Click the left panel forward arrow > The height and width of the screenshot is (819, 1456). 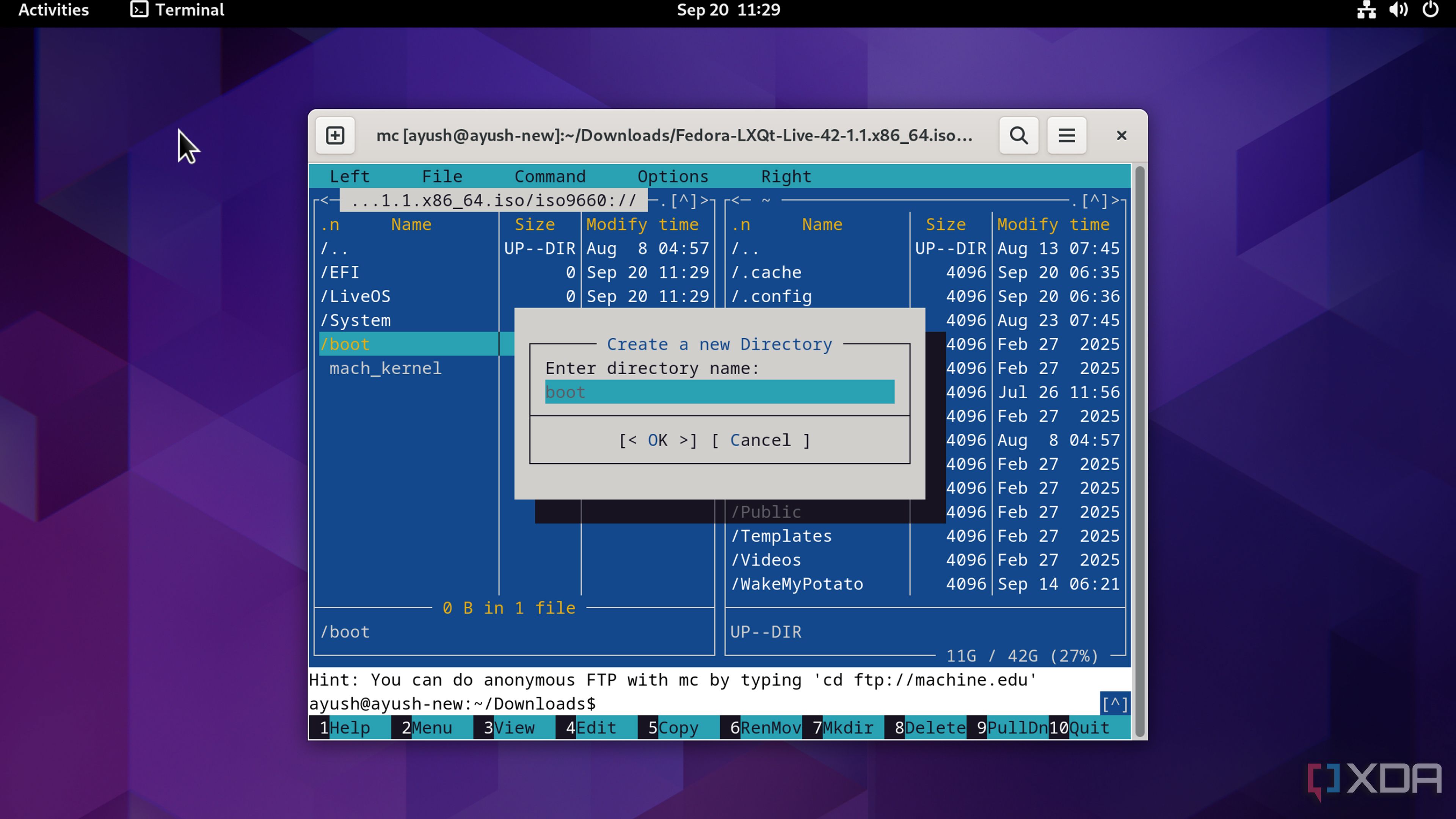704,201
